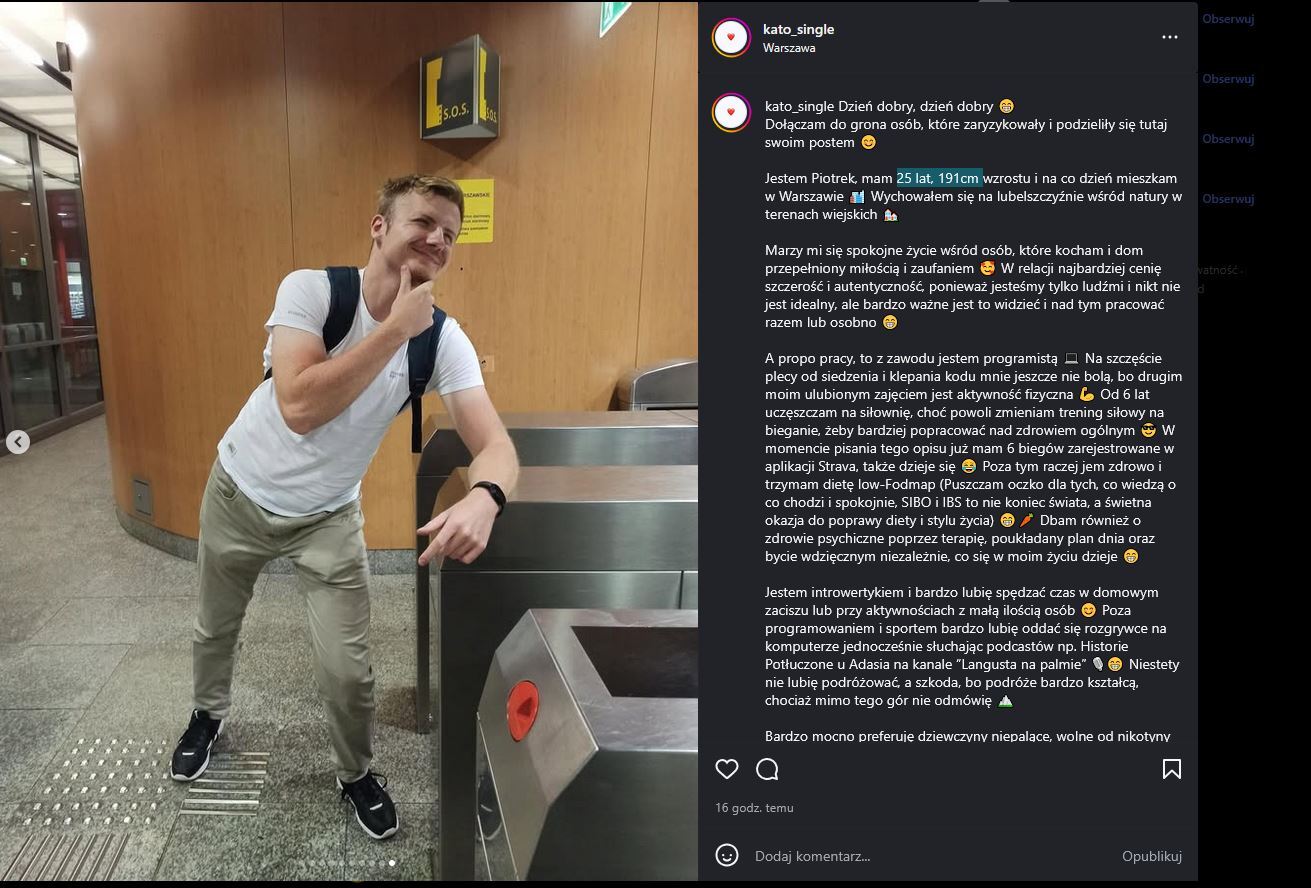This screenshot has width=1311, height=888.
Task: Open the kato_single profile picture in the post header
Action: (x=731, y=38)
